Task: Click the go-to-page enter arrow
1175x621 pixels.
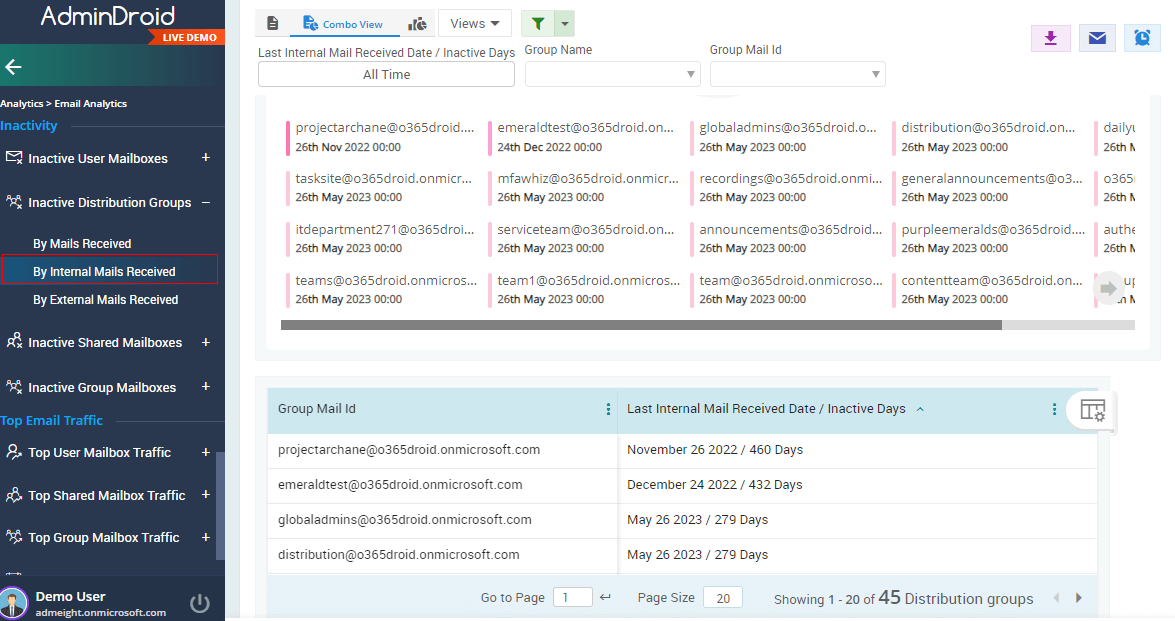Action: point(605,597)
